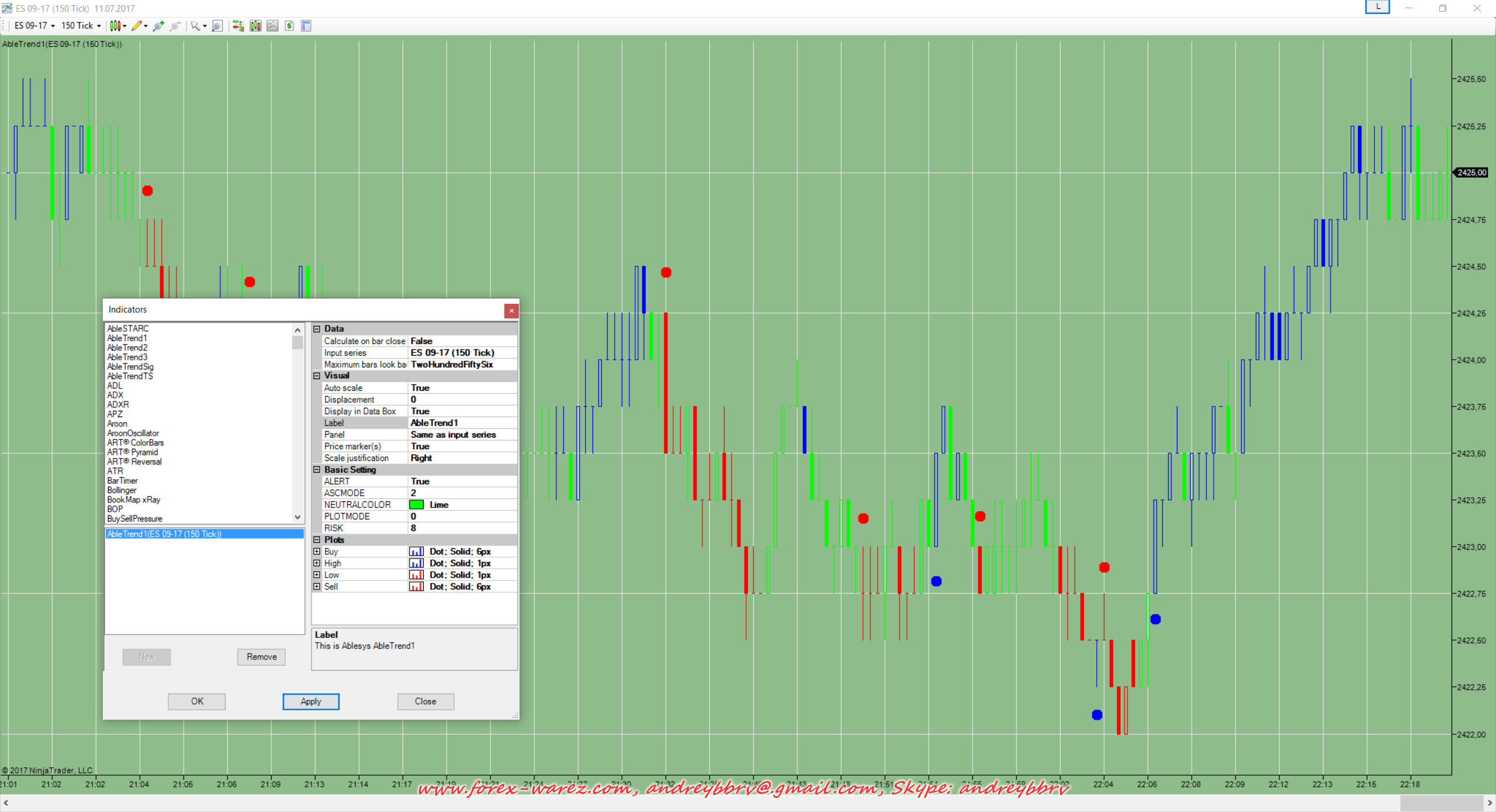This screenshot has width=1496, height=812.
Task: Open the chart Properties toolbar icon
Action: coord(306,26)
